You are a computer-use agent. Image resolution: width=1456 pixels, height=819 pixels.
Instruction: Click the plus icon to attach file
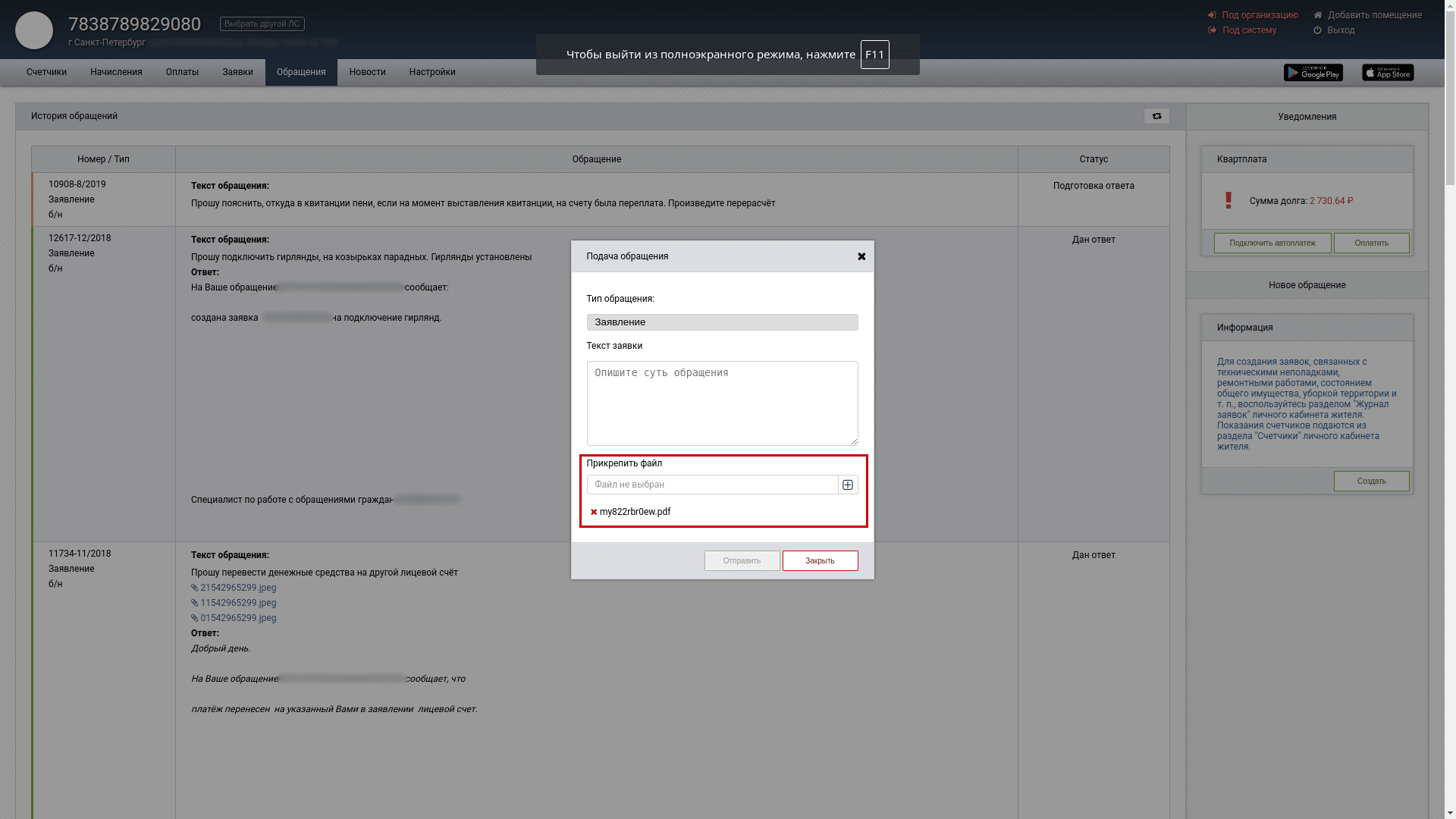point(848,485)
